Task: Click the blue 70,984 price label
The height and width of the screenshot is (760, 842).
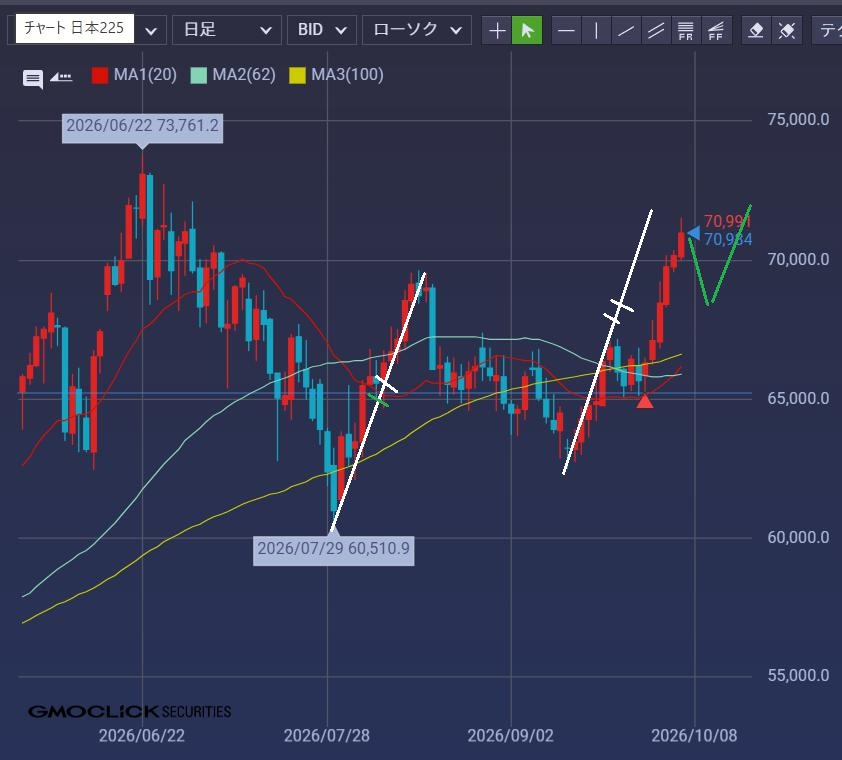Action: (728, 239)
